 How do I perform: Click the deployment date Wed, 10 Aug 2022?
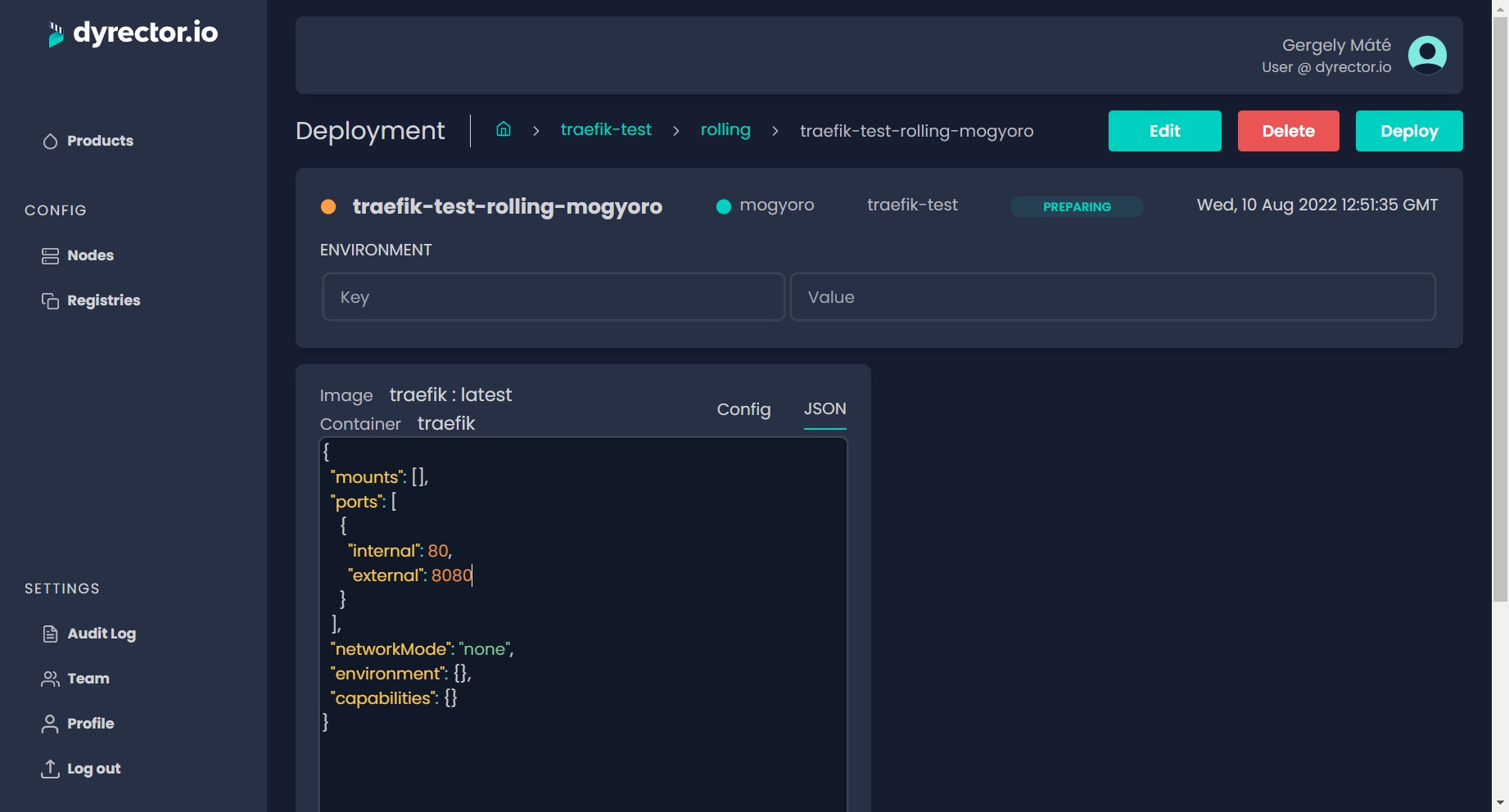[1317, 205]
